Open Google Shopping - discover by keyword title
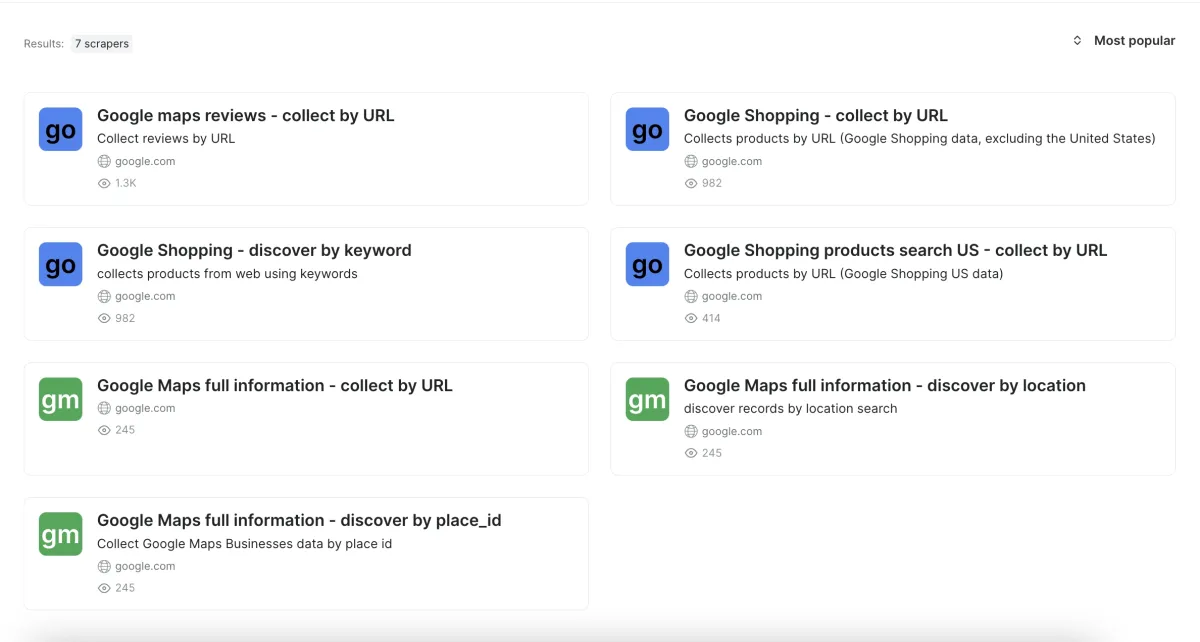1200x642 pixels. coord(254,250)
